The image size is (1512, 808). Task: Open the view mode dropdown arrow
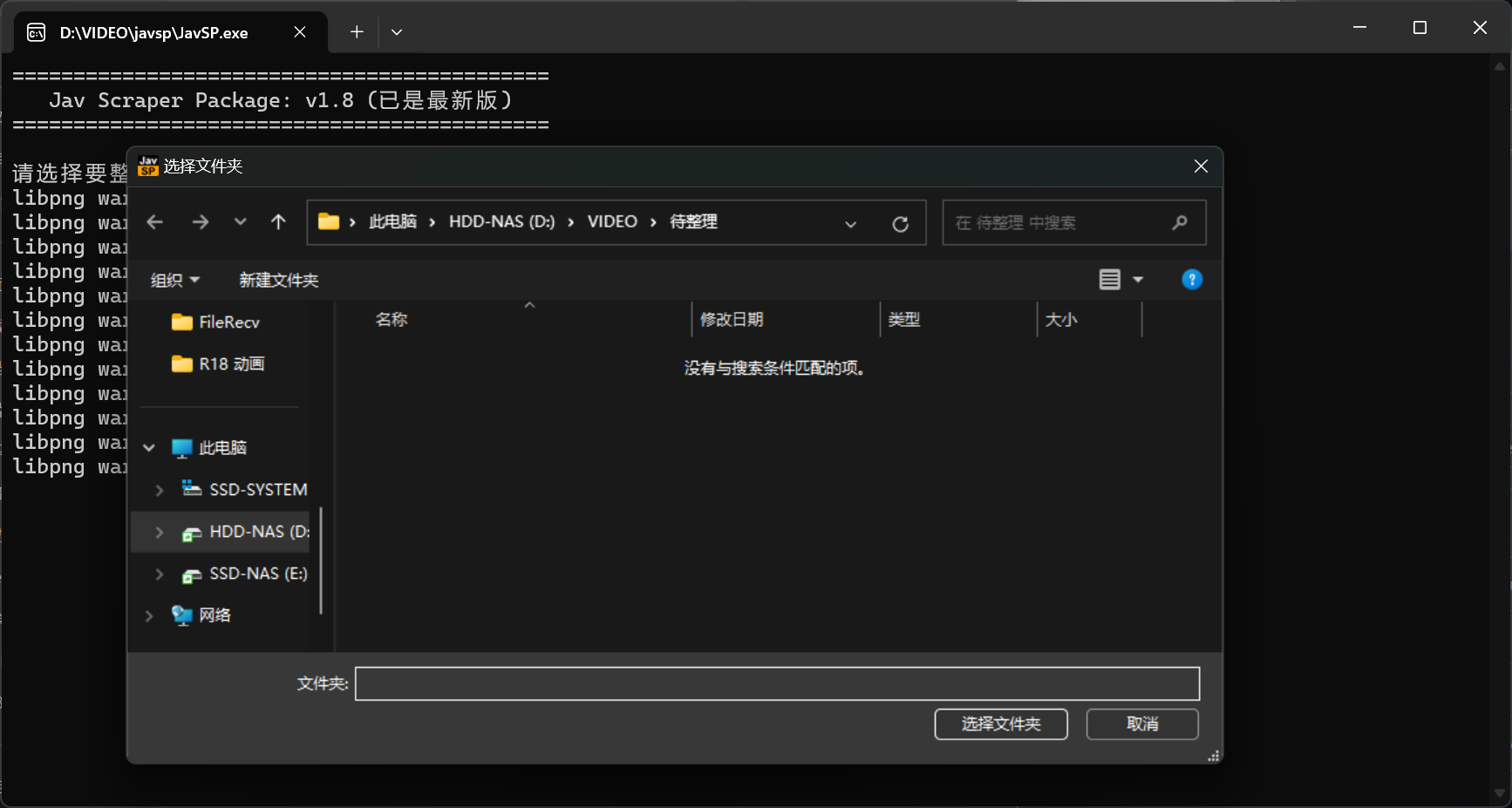[x=1138, y=279]
